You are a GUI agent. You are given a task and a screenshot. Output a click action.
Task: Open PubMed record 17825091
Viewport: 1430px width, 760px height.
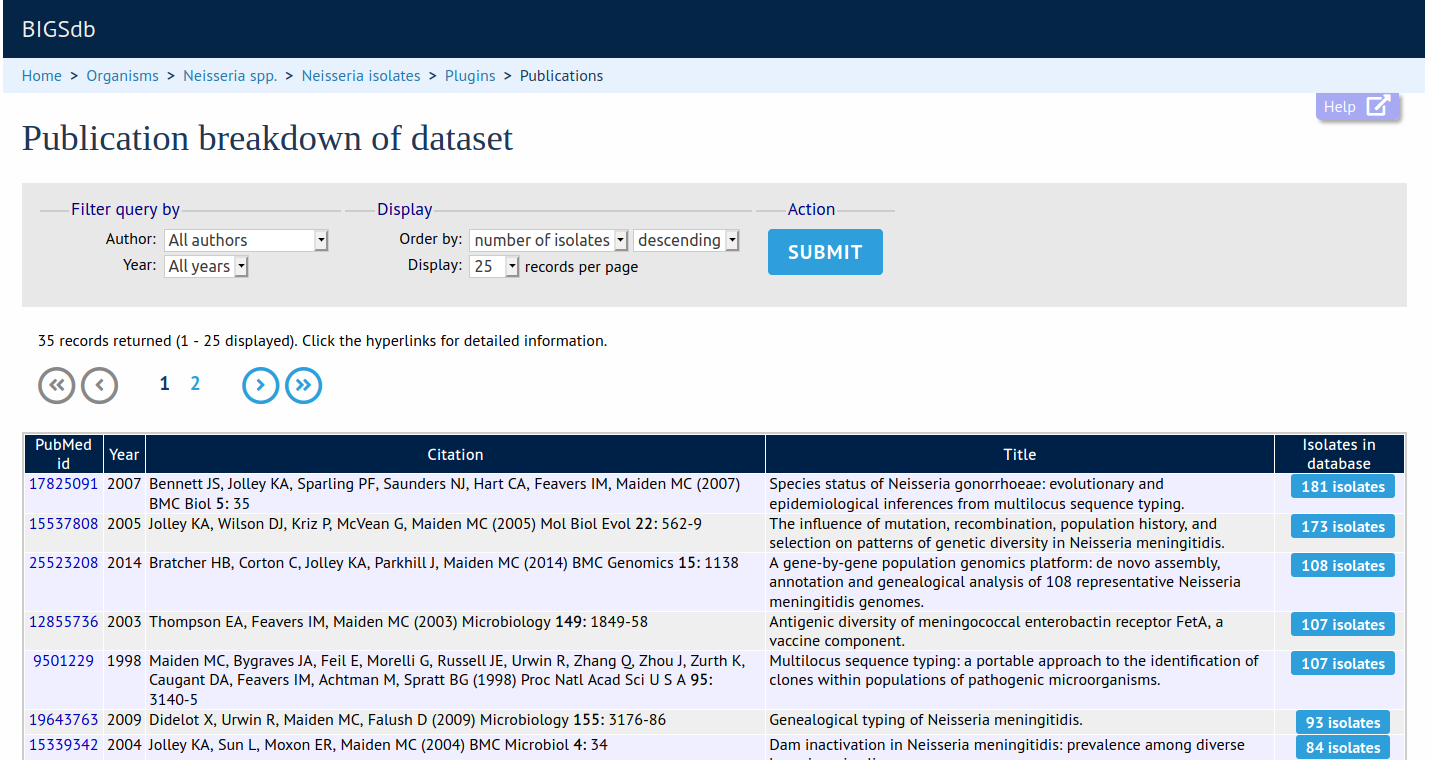[x=64, y=484]
